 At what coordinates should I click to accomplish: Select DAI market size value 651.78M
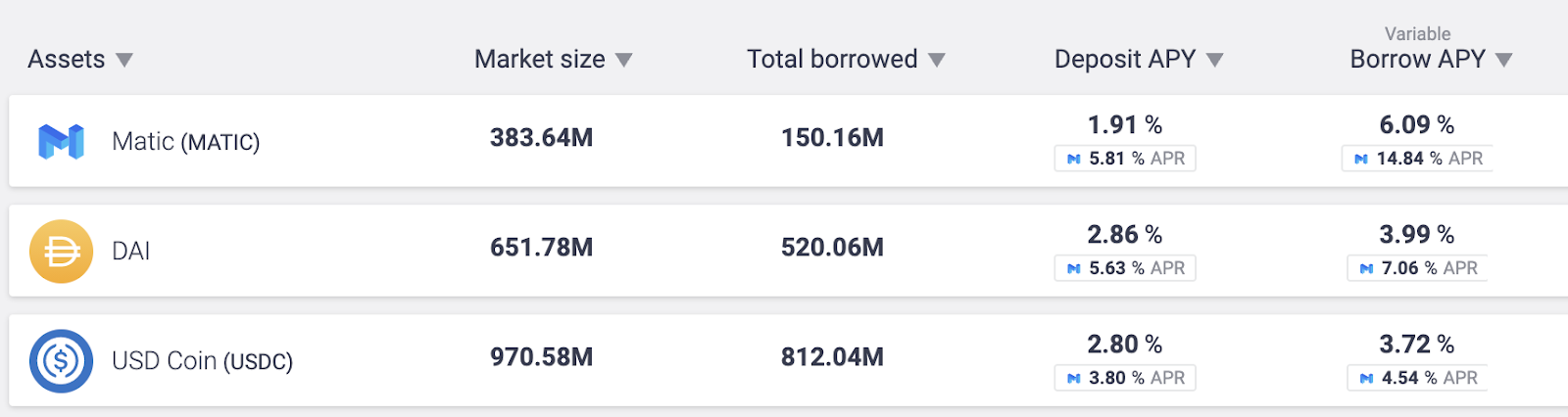click(542, 248)
